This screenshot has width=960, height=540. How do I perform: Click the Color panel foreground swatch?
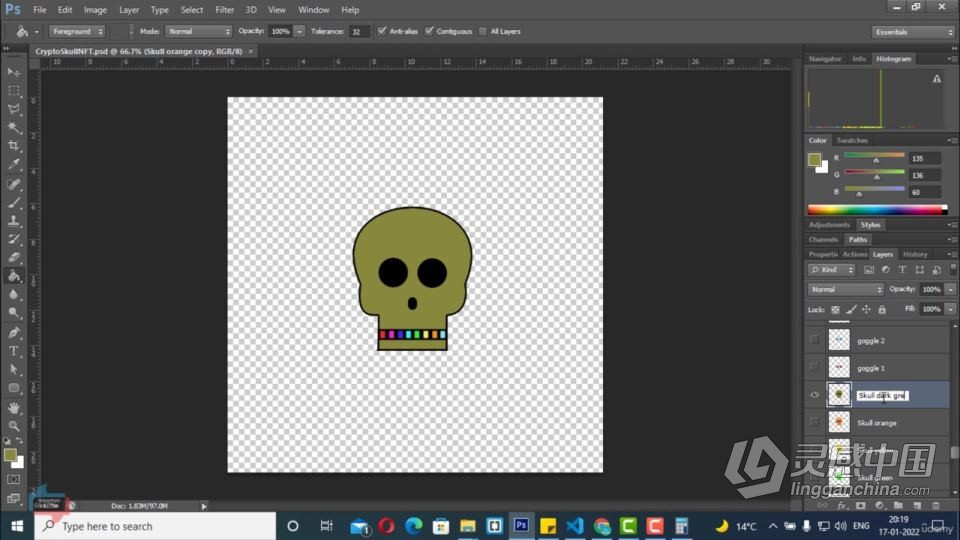814,160
